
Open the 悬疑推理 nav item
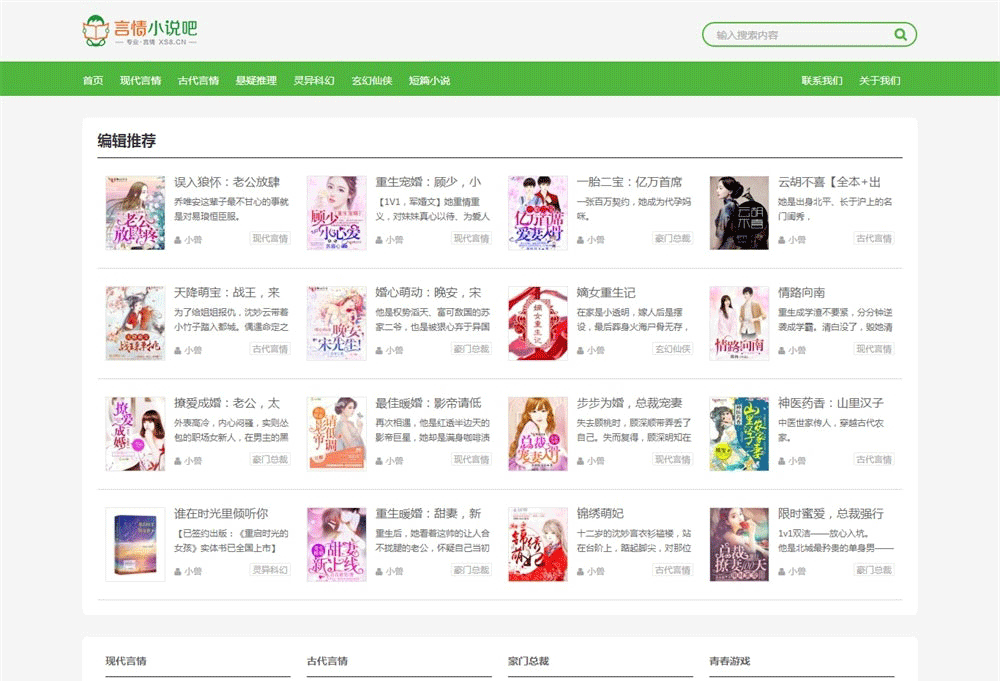[x=256, y=80]
